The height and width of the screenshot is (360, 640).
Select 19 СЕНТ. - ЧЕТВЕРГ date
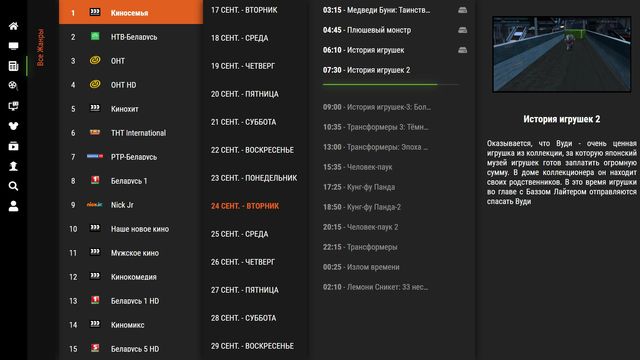click(243, 66)
